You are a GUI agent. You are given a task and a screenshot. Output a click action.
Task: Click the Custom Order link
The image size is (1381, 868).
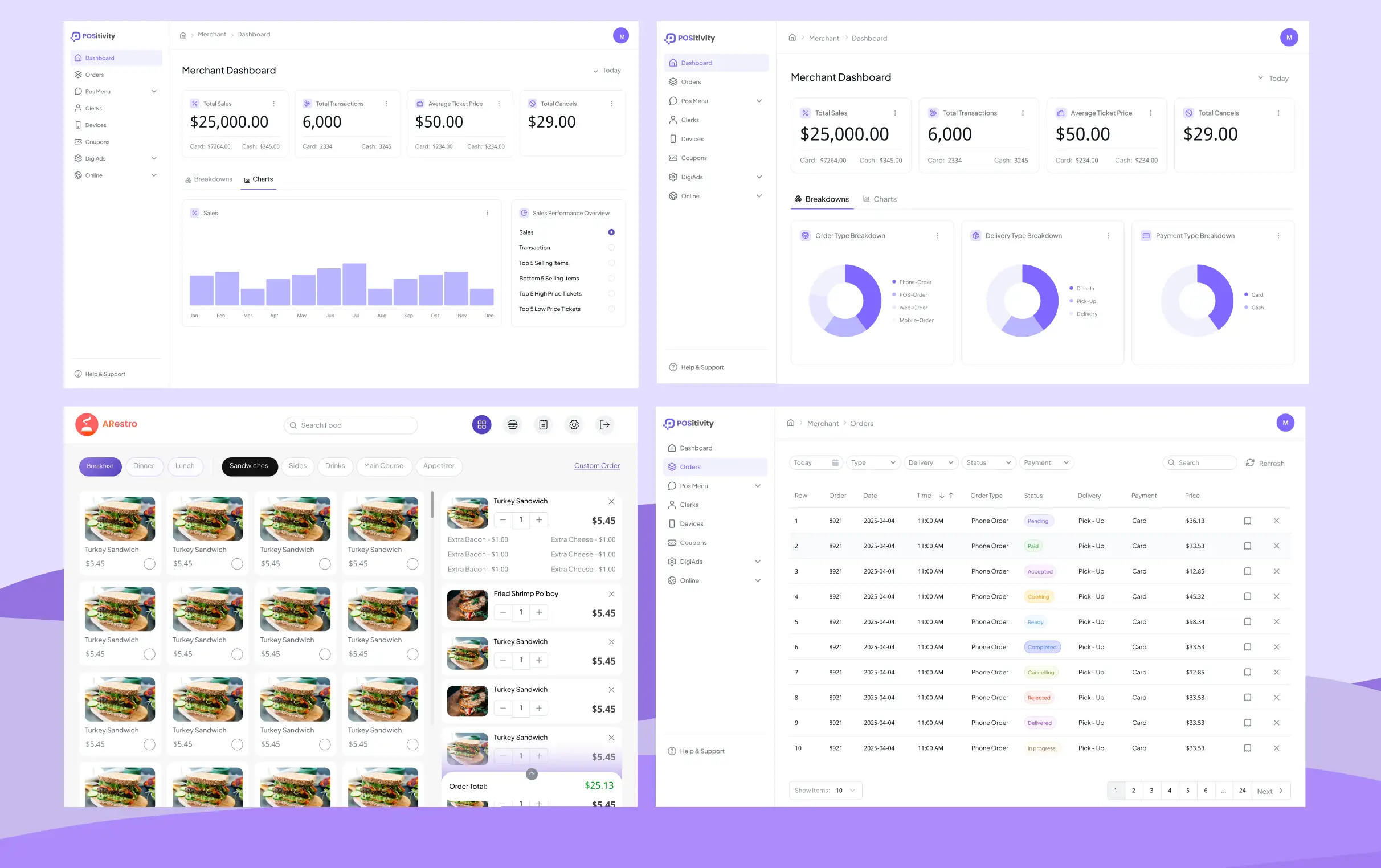(596, 466)
